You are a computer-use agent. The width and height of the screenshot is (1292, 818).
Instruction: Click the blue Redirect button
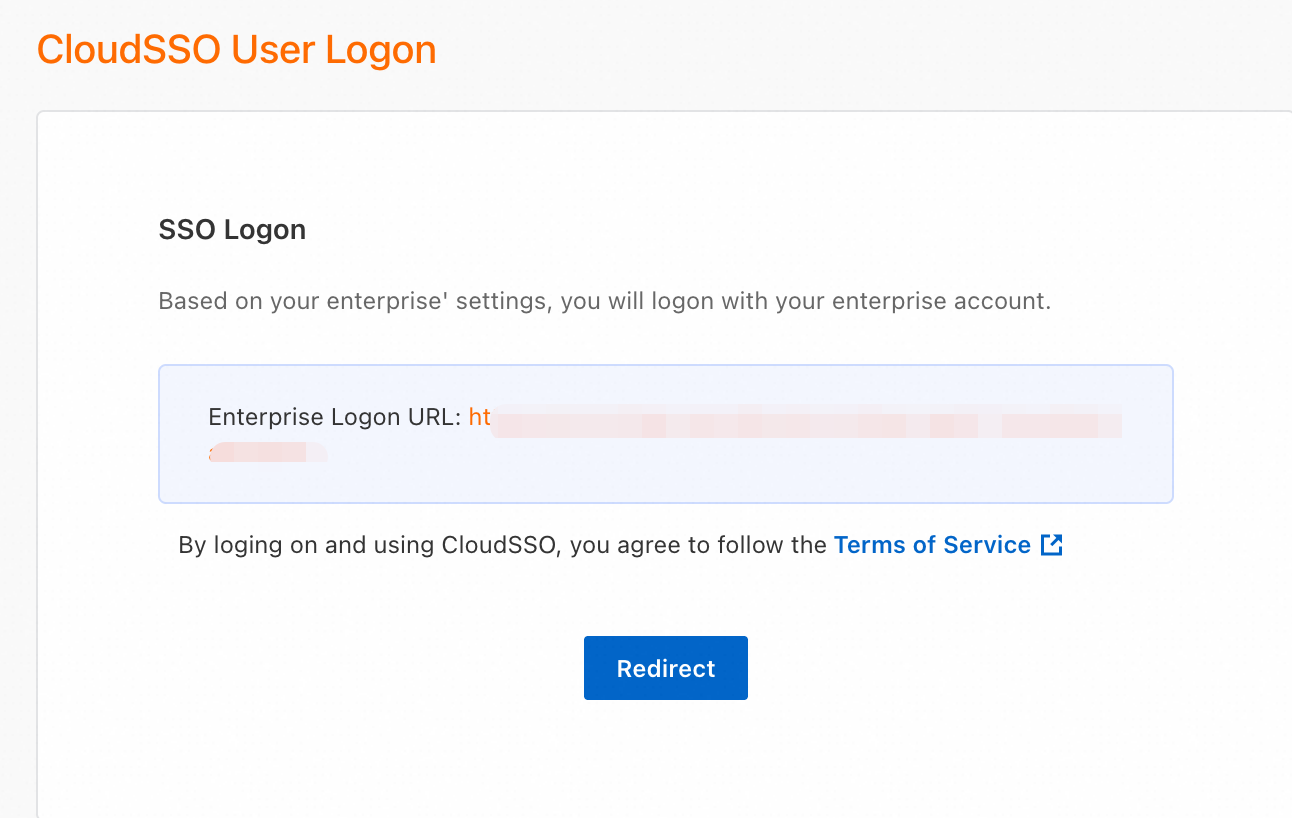click(x=665, y=668)
